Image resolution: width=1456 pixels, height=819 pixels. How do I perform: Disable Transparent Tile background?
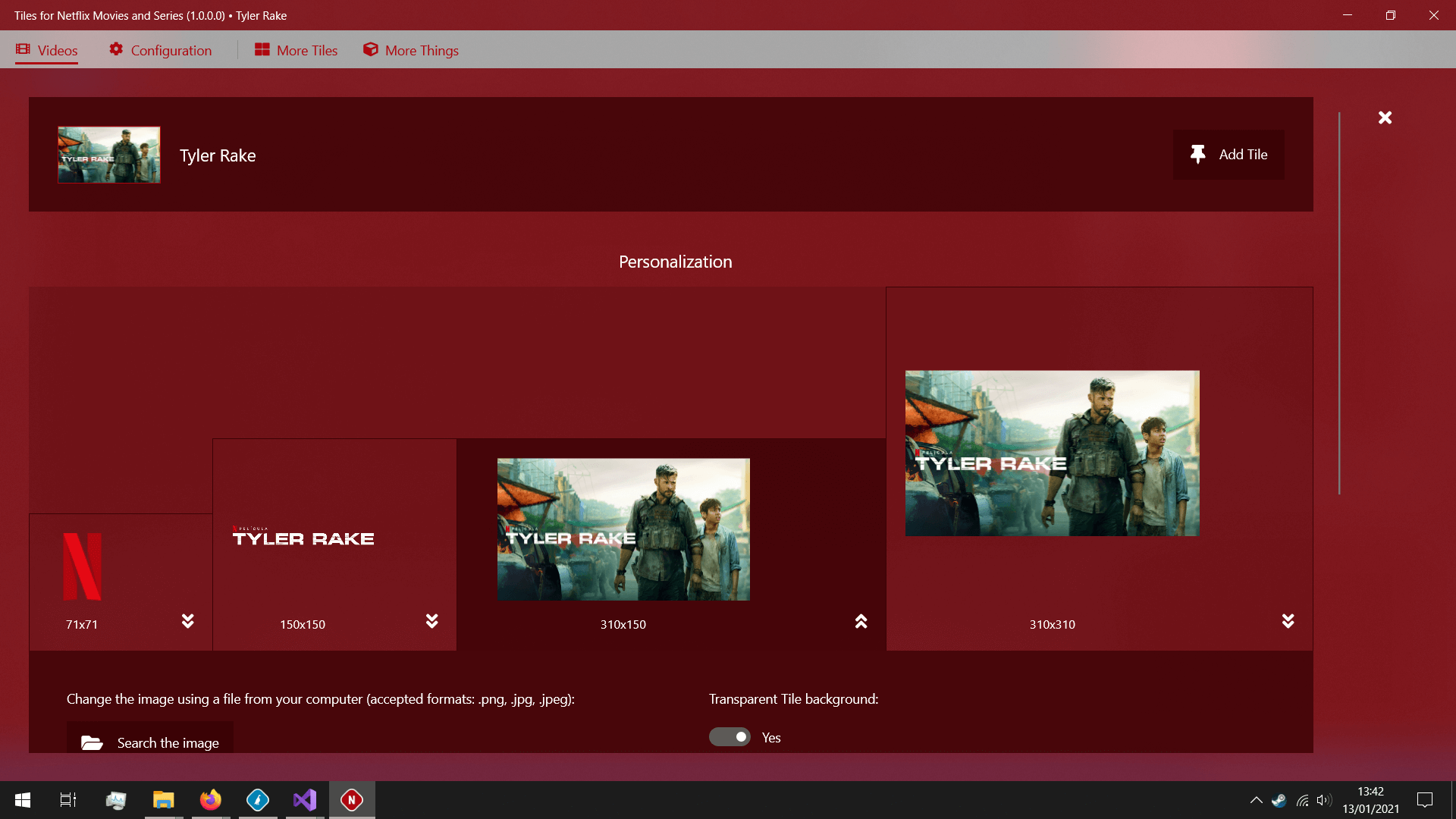(730, 736)
